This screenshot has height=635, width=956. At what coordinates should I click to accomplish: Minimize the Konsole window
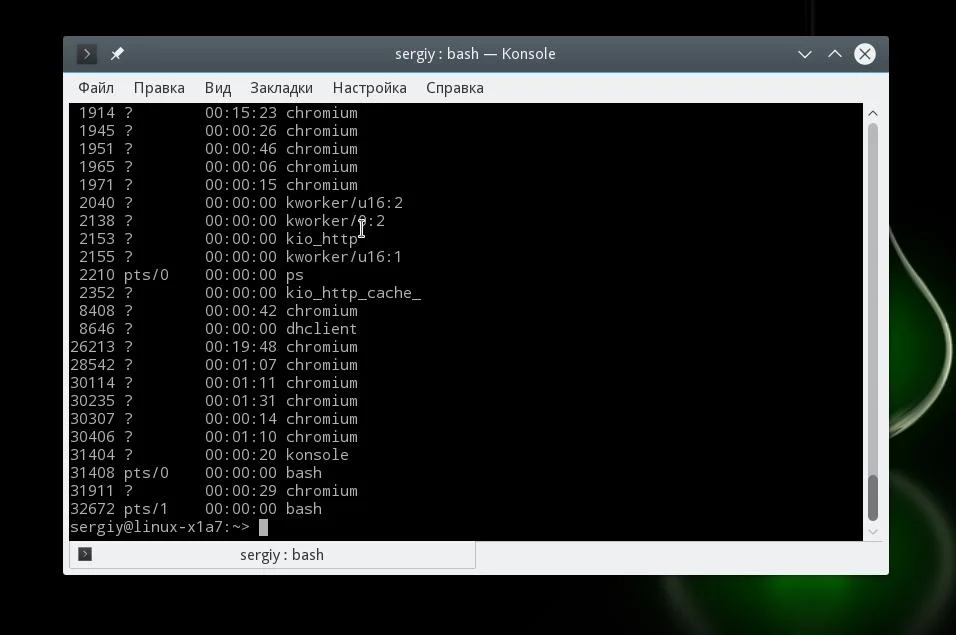(x=805, y=54)
